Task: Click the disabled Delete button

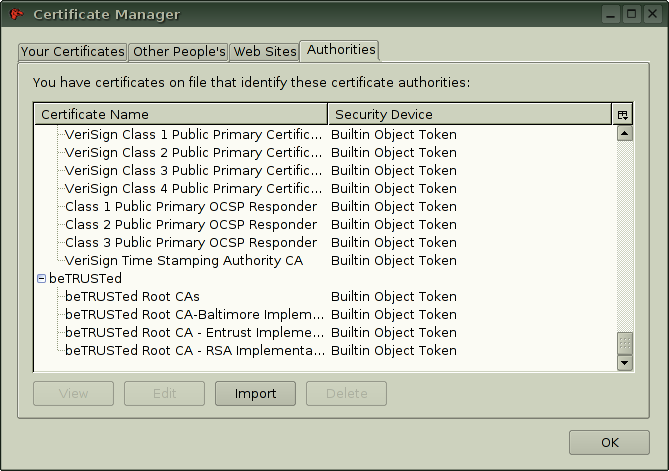Action: (346, 393)
